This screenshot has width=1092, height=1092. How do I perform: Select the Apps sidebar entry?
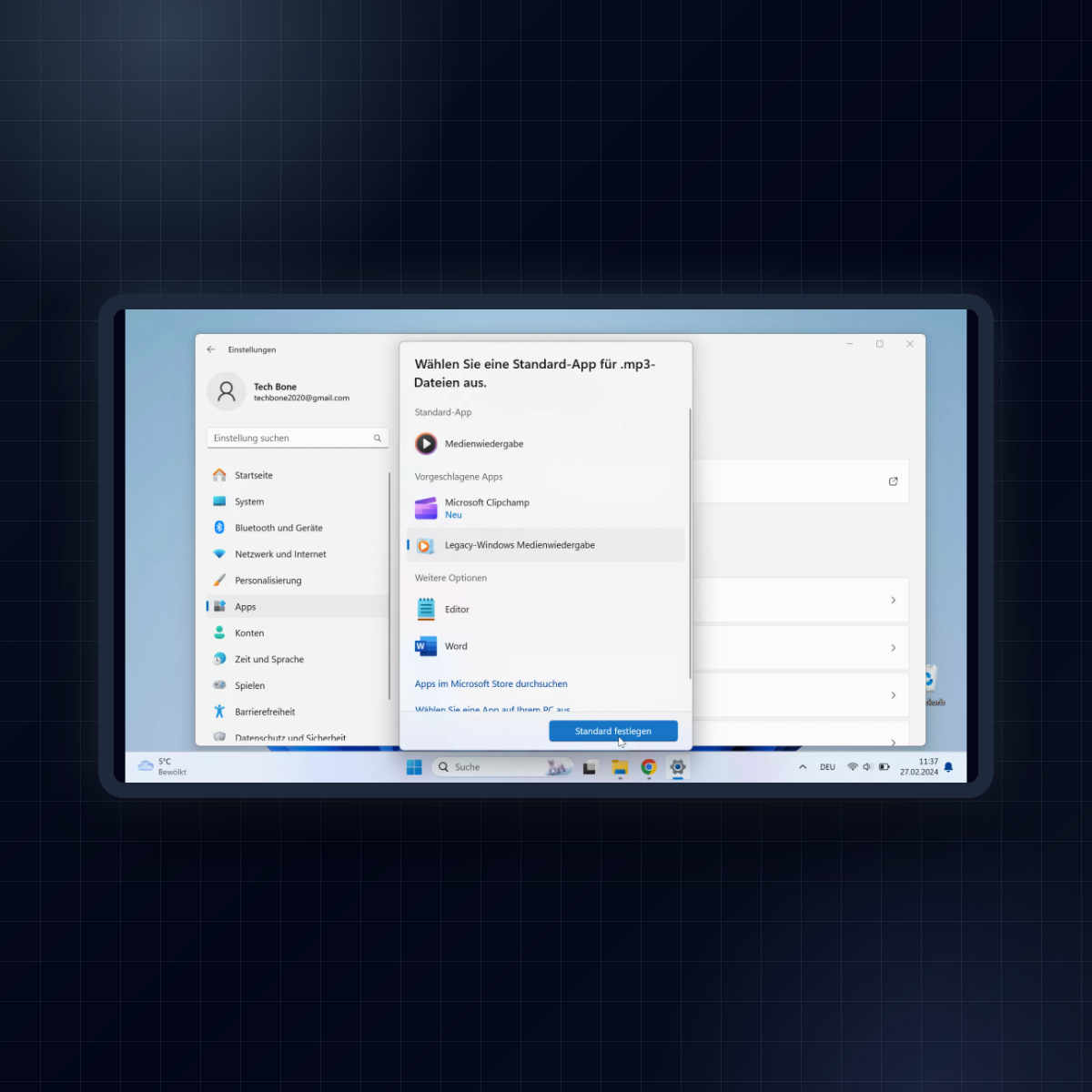click(298, 607)
